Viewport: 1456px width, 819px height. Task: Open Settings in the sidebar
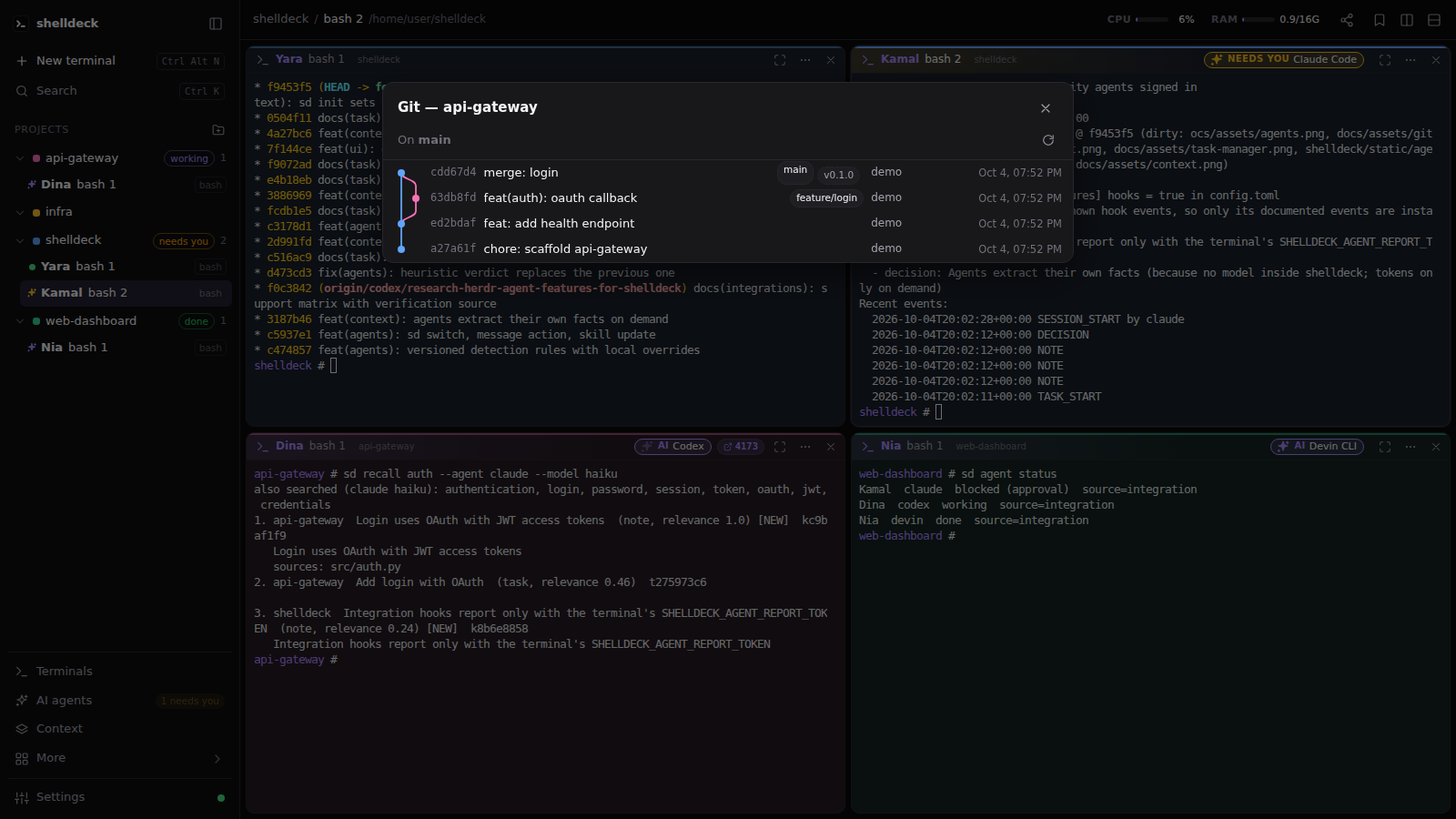pos(119,797)
